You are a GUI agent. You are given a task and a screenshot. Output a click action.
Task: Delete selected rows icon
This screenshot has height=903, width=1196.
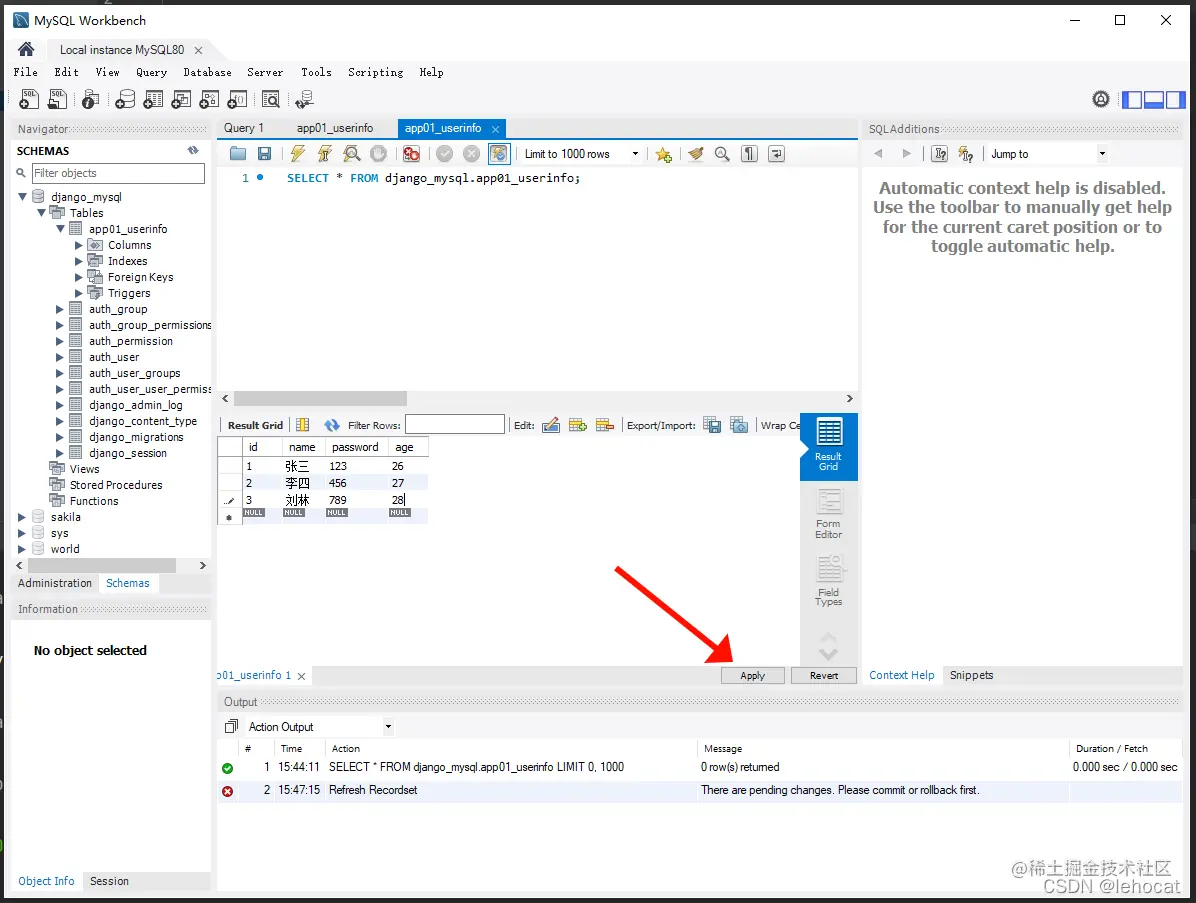pyautogui.click(x=605, y=426)
